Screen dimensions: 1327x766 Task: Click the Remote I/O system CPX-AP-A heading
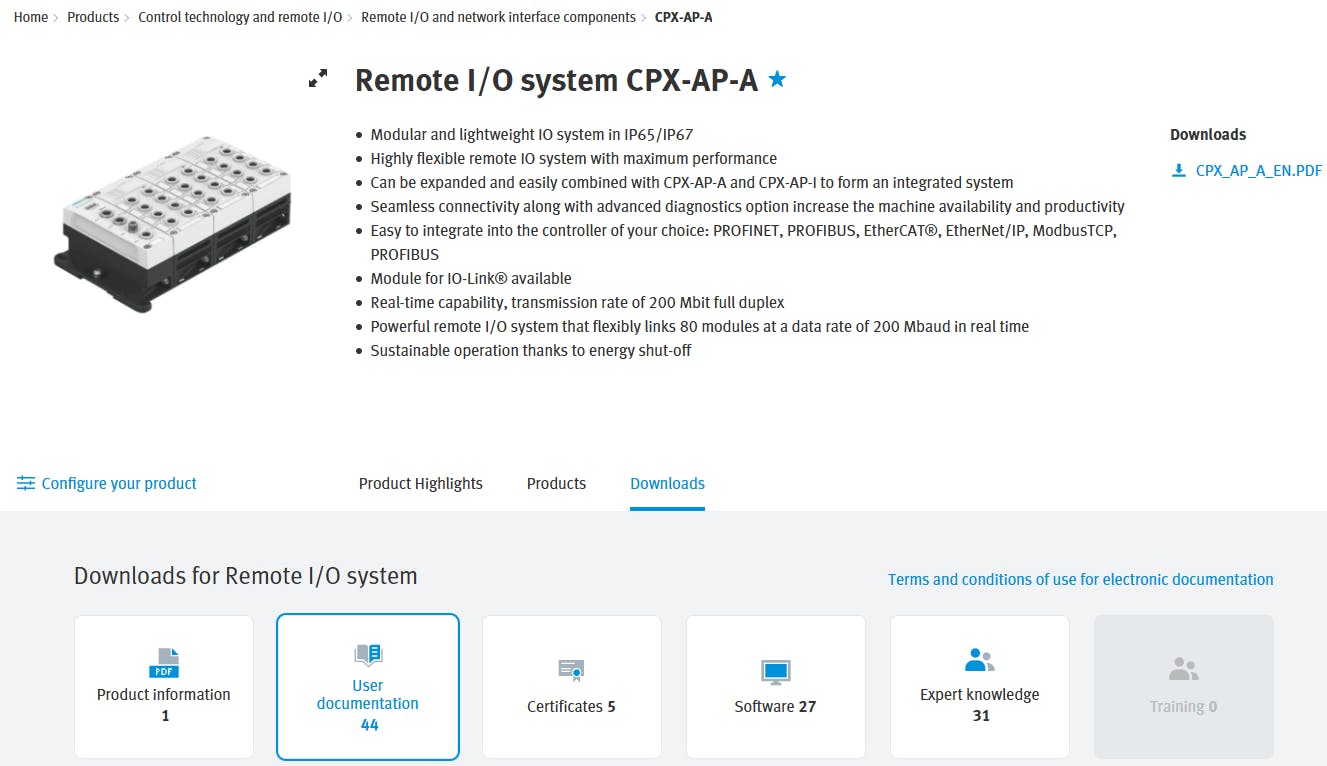pos(557,80)
